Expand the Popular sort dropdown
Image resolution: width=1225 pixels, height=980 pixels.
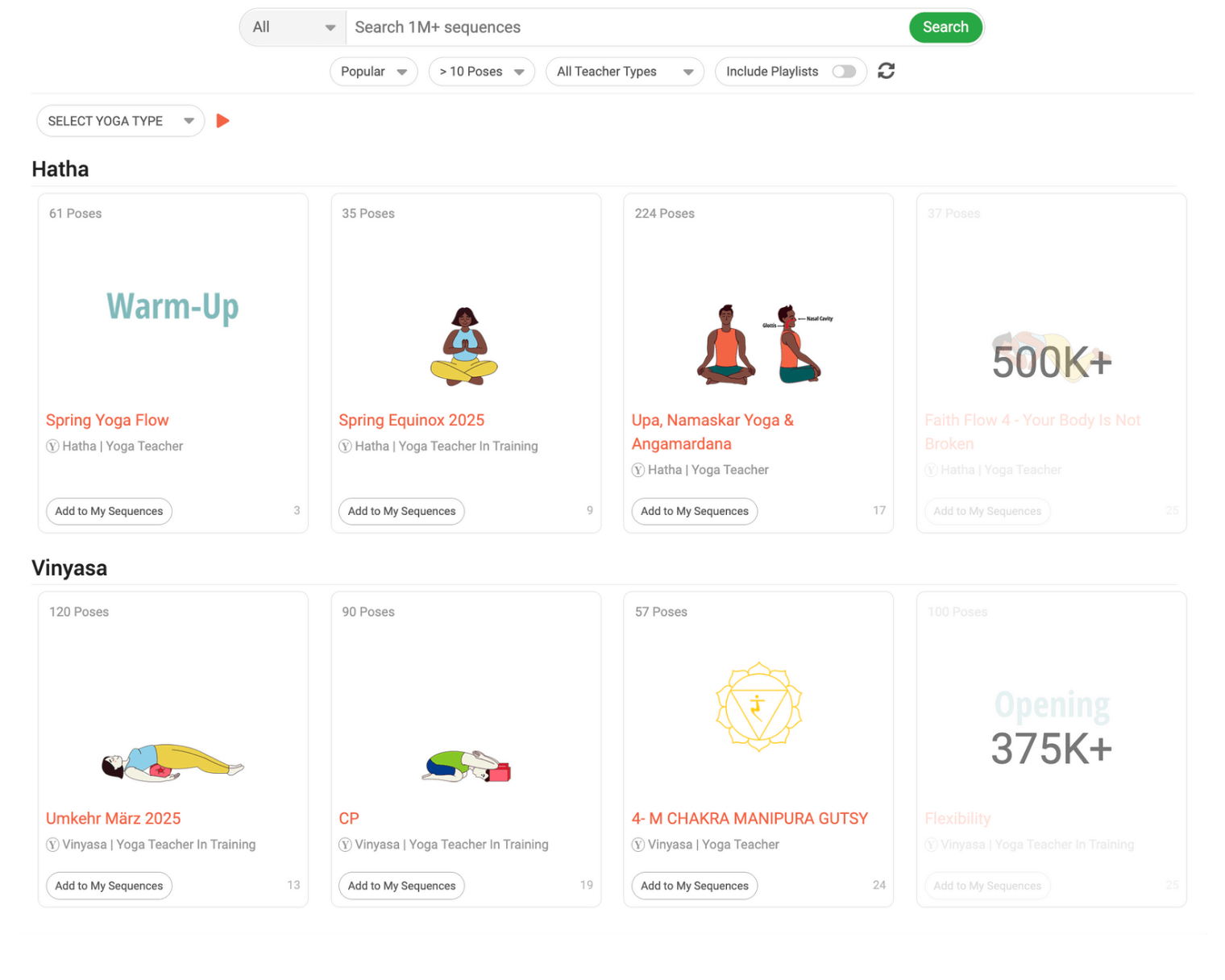373,71
